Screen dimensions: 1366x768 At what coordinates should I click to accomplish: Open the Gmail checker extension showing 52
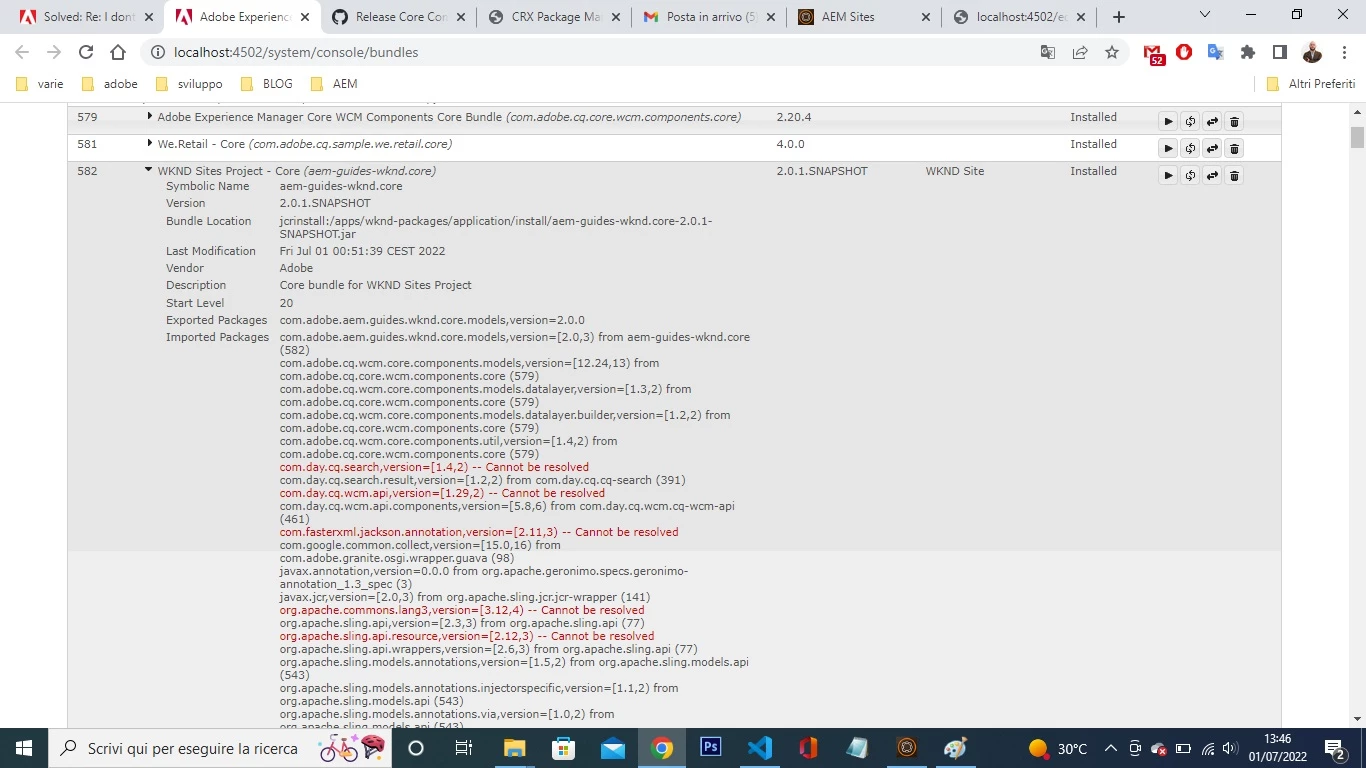[1154, 53]
